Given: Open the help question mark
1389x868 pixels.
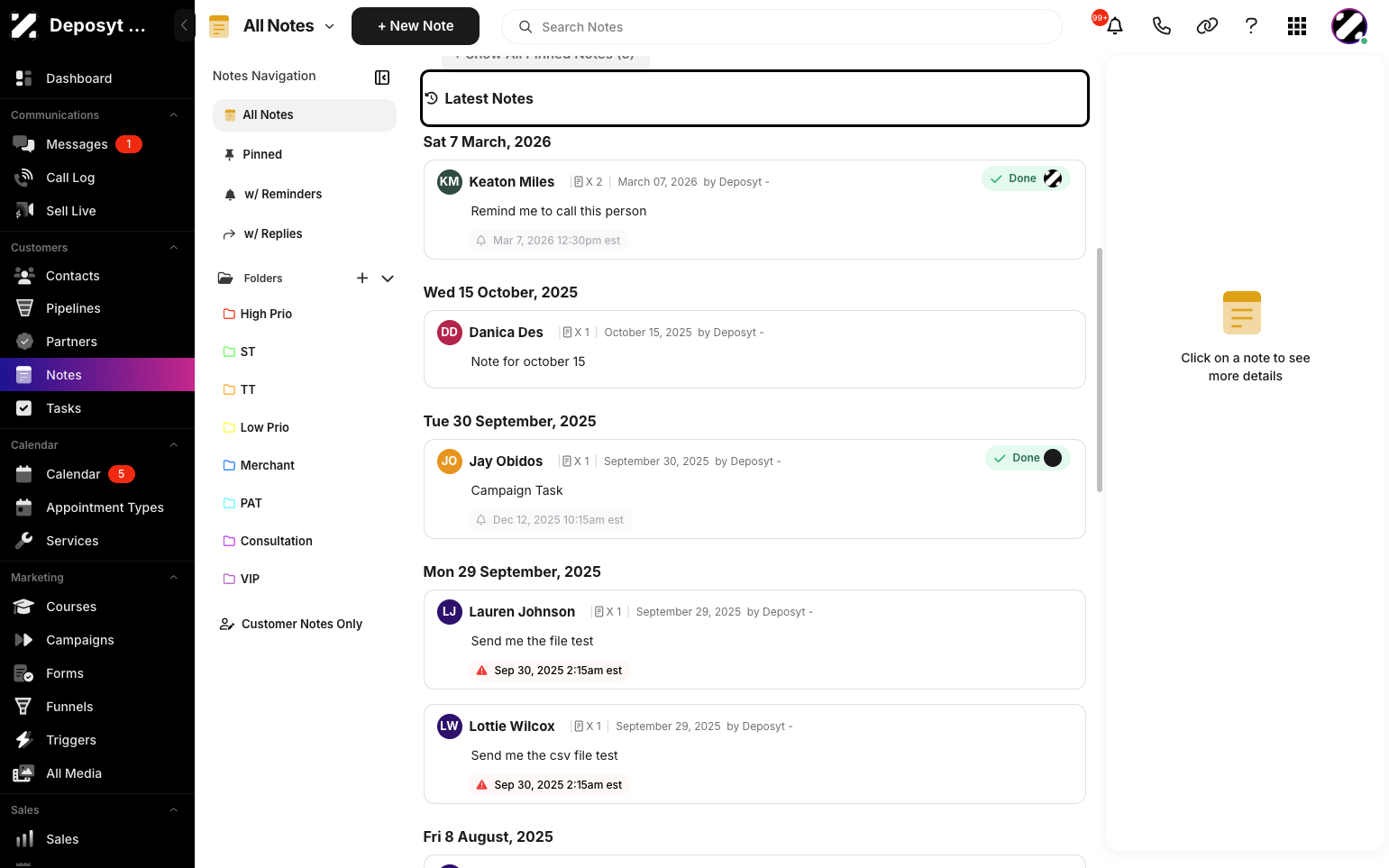Looking at the screenshot, I should 1251,26.
